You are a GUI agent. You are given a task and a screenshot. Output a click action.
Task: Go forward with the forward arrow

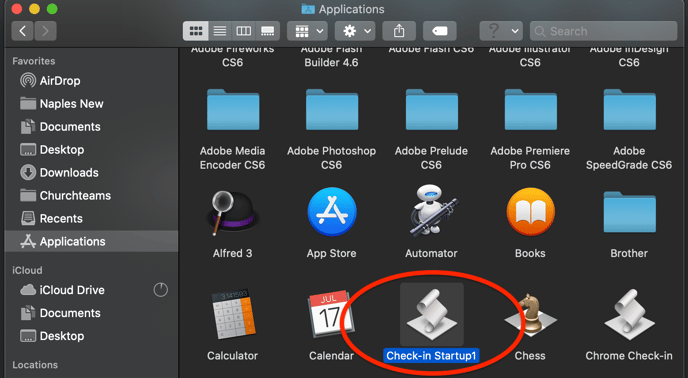[45, 31]
